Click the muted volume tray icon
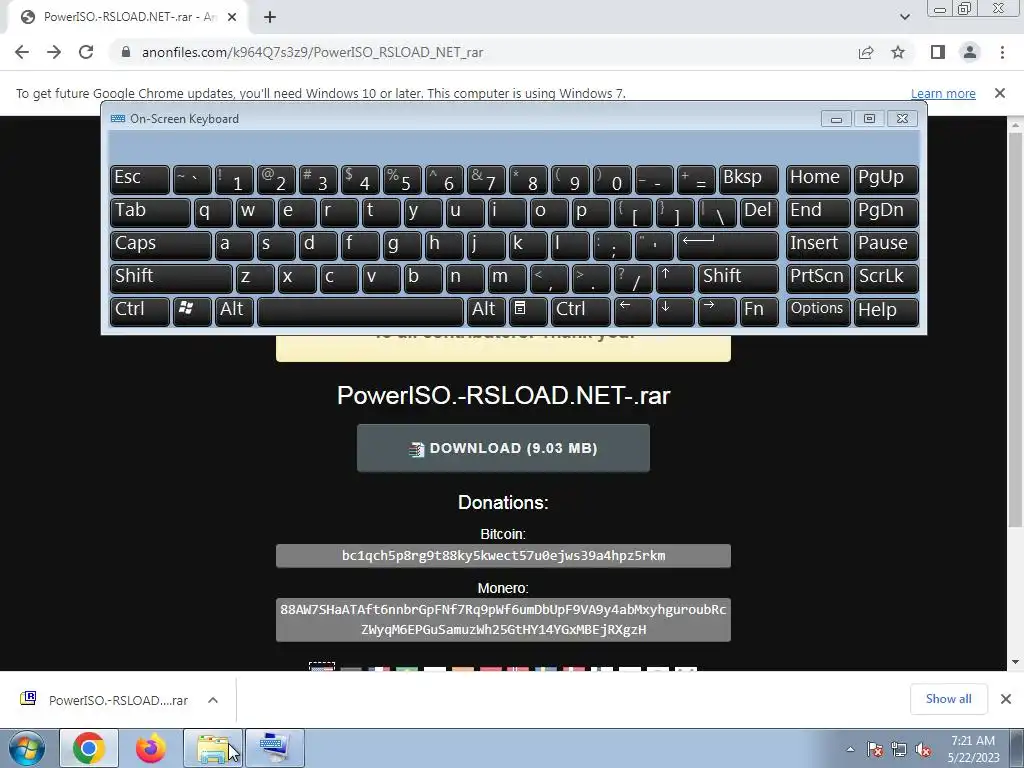 click(x=923, y=750)
